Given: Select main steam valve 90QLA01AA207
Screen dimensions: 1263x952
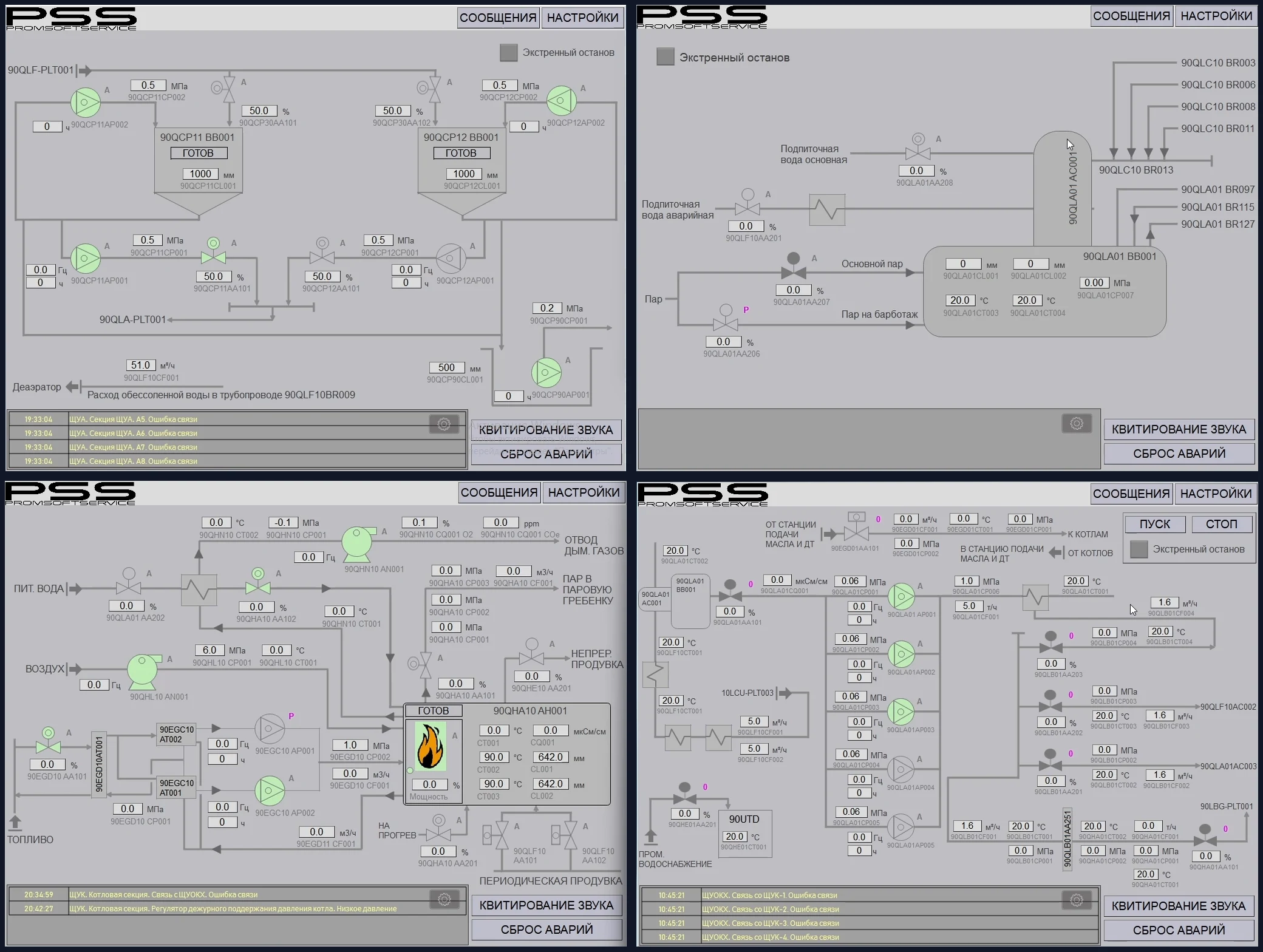Looking at the screenshot, I should (x=793, y=266).
